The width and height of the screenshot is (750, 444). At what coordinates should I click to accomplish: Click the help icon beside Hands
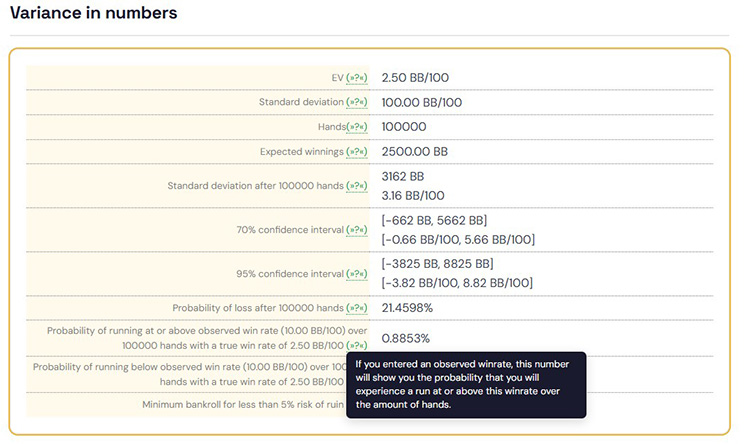coord(356,127)
